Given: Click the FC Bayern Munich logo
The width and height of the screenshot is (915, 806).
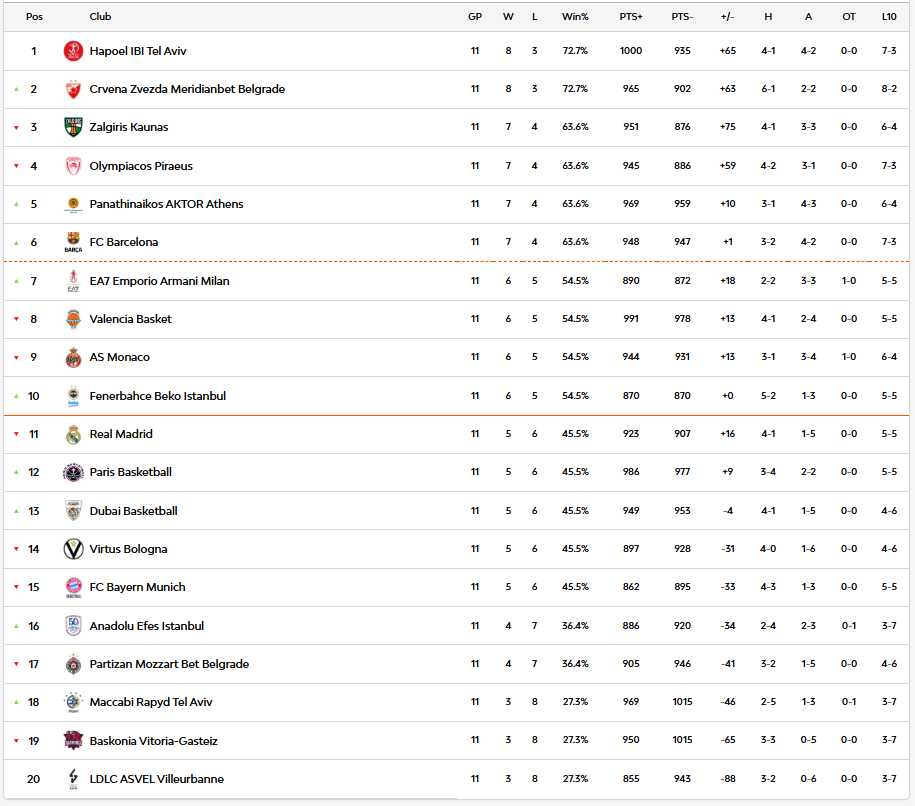Looking at the screenshot, I should [73, 587].
